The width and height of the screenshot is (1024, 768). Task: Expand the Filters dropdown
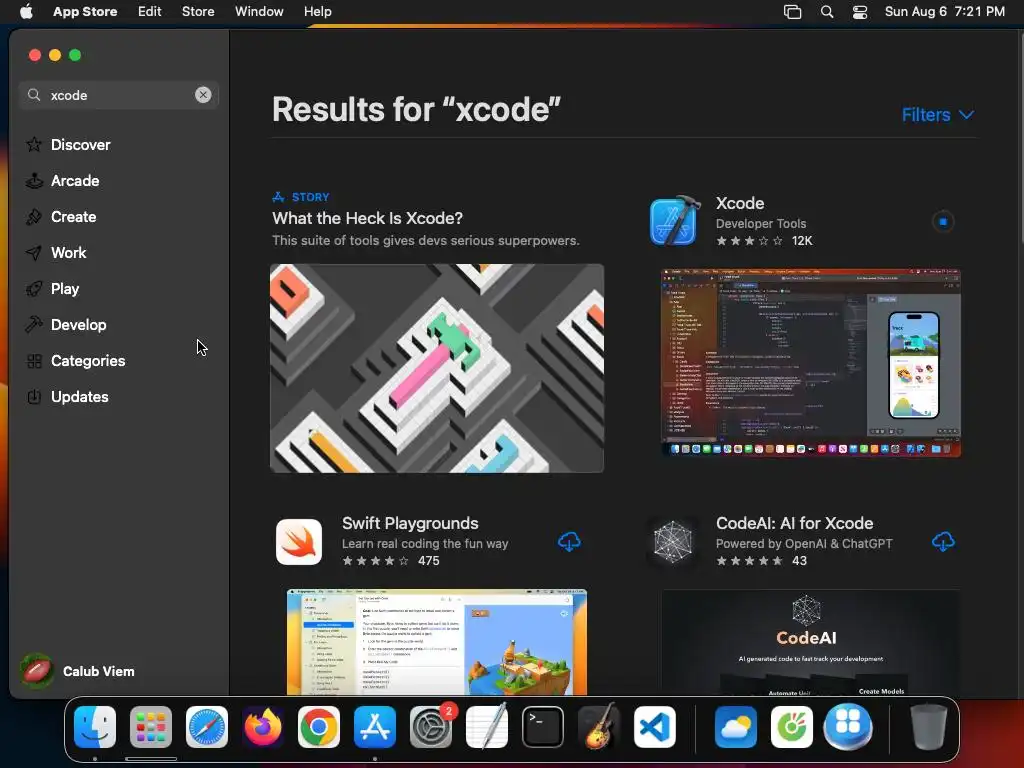(938, 115)
